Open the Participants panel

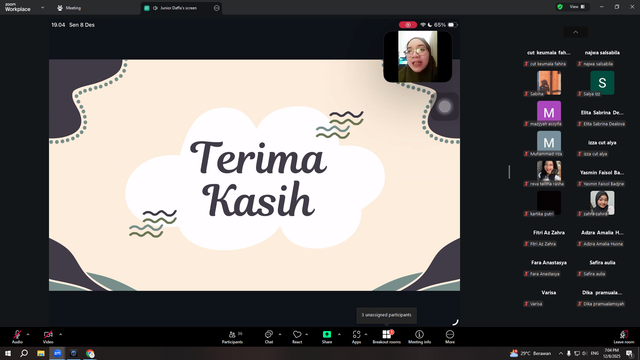(x=232, y=337)
